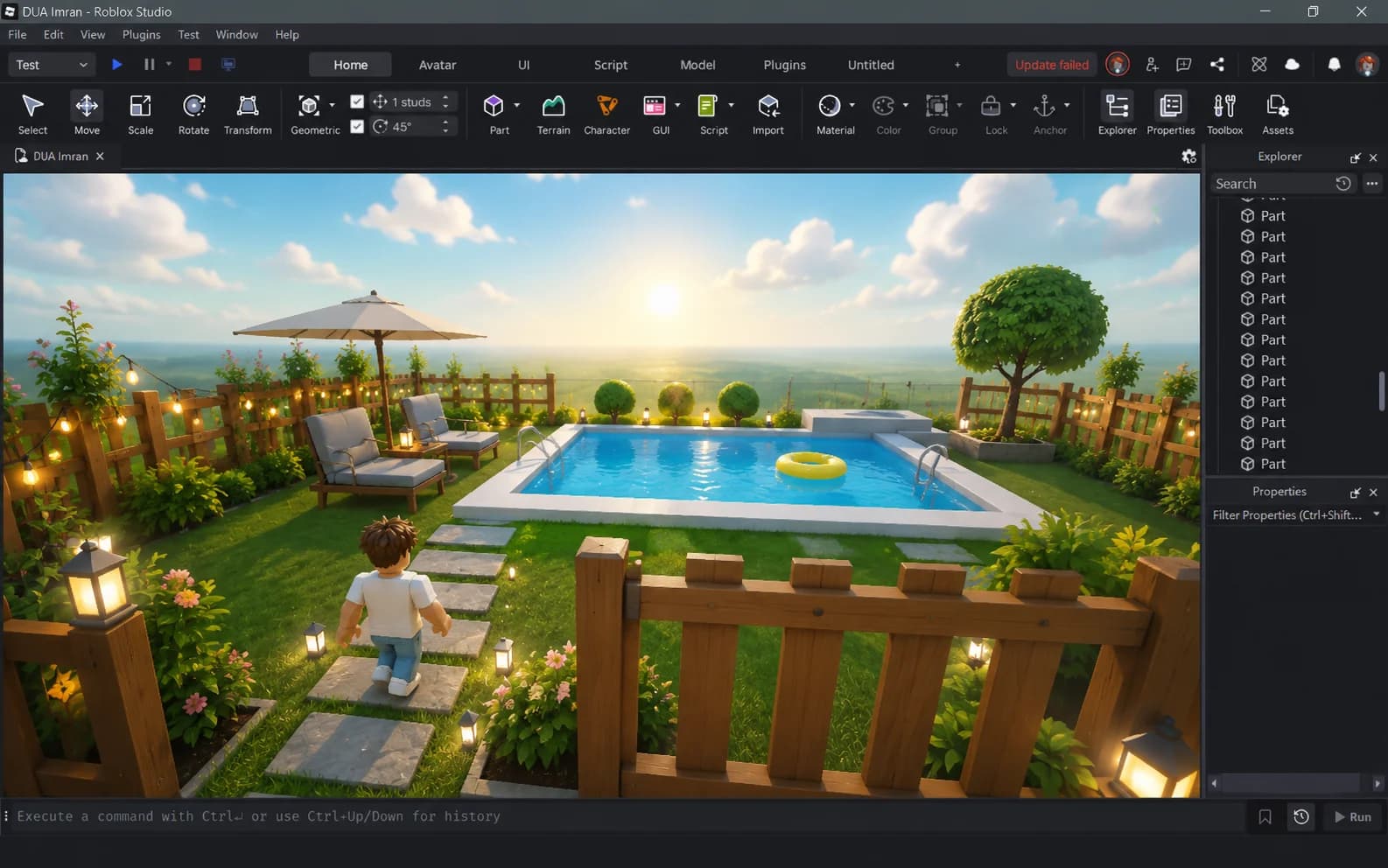Toggle the 1 studs move snapping checkbox
1388x868 pixels.
[357, 101]
